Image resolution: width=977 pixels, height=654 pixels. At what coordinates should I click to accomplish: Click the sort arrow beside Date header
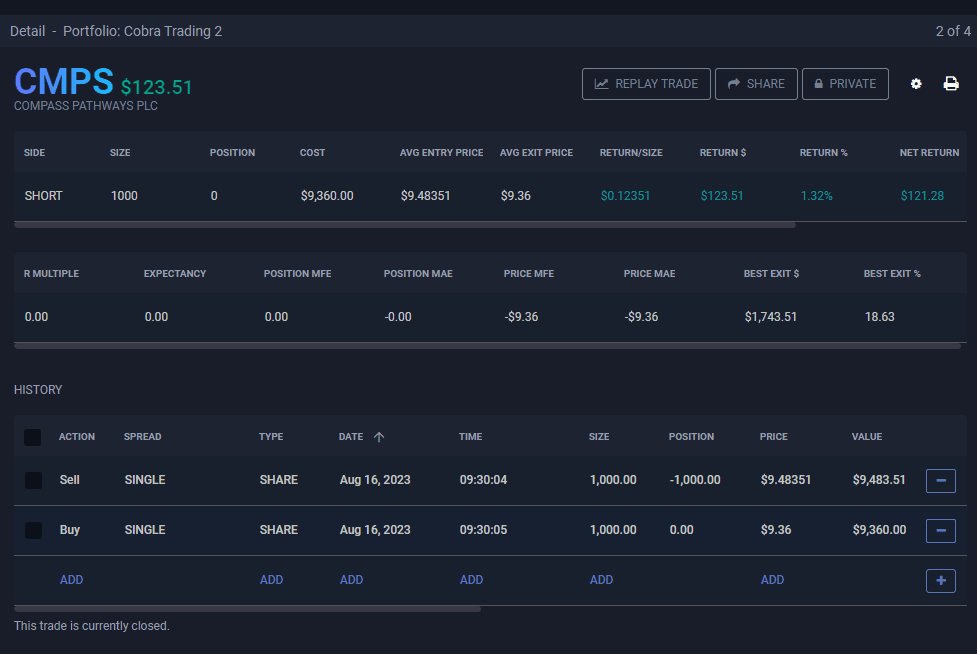379,437
